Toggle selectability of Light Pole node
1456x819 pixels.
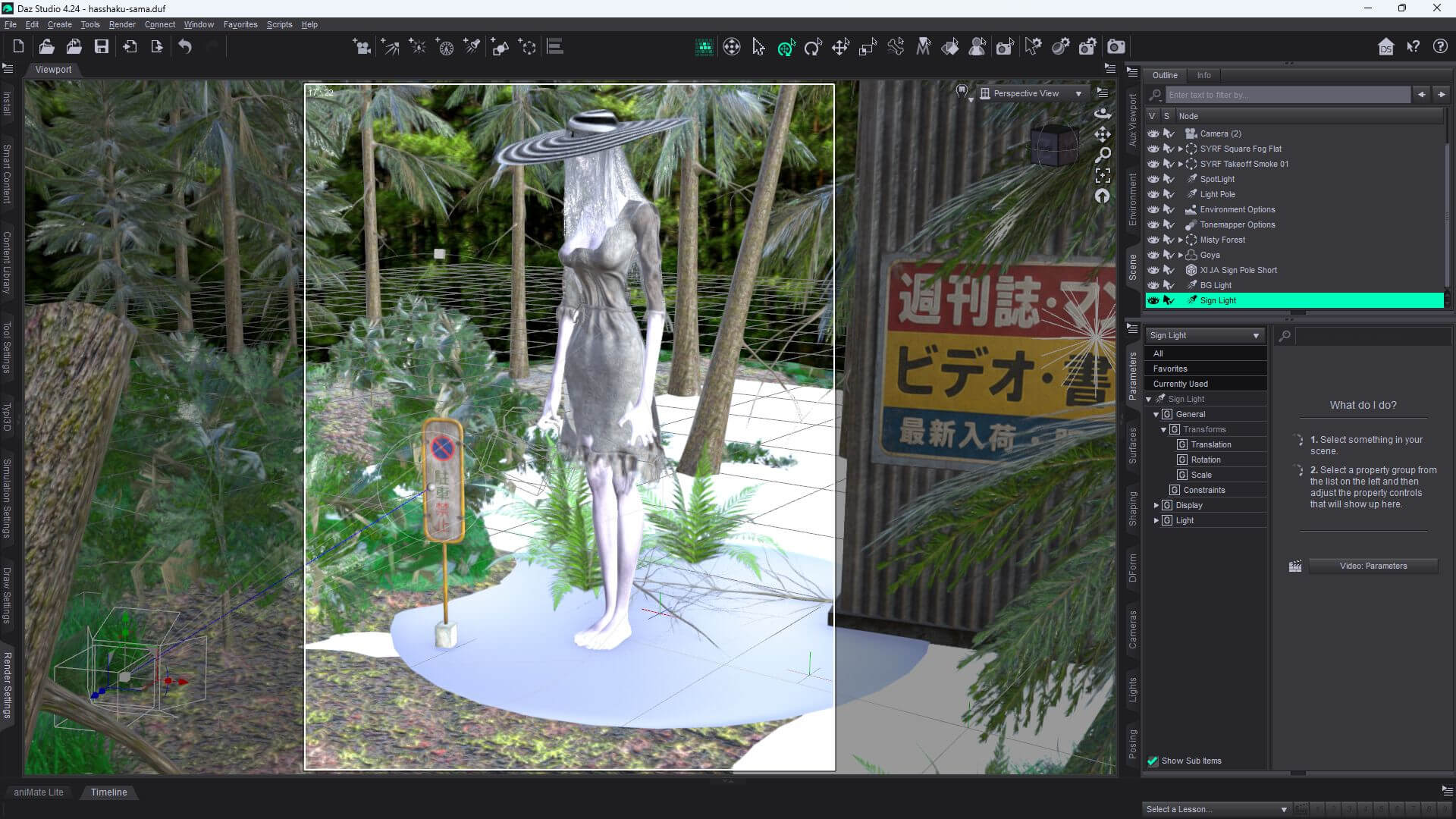pos(1169,194)
